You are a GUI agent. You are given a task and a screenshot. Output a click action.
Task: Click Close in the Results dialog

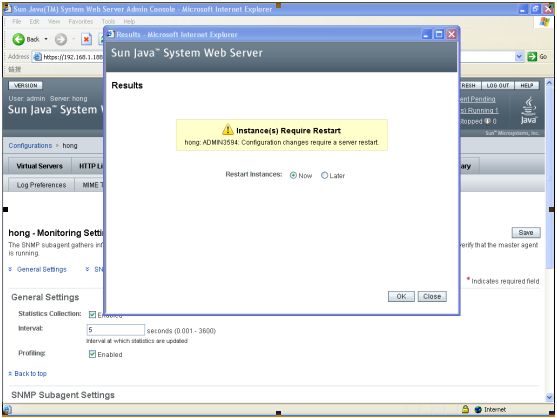click(x=432, y=297)
